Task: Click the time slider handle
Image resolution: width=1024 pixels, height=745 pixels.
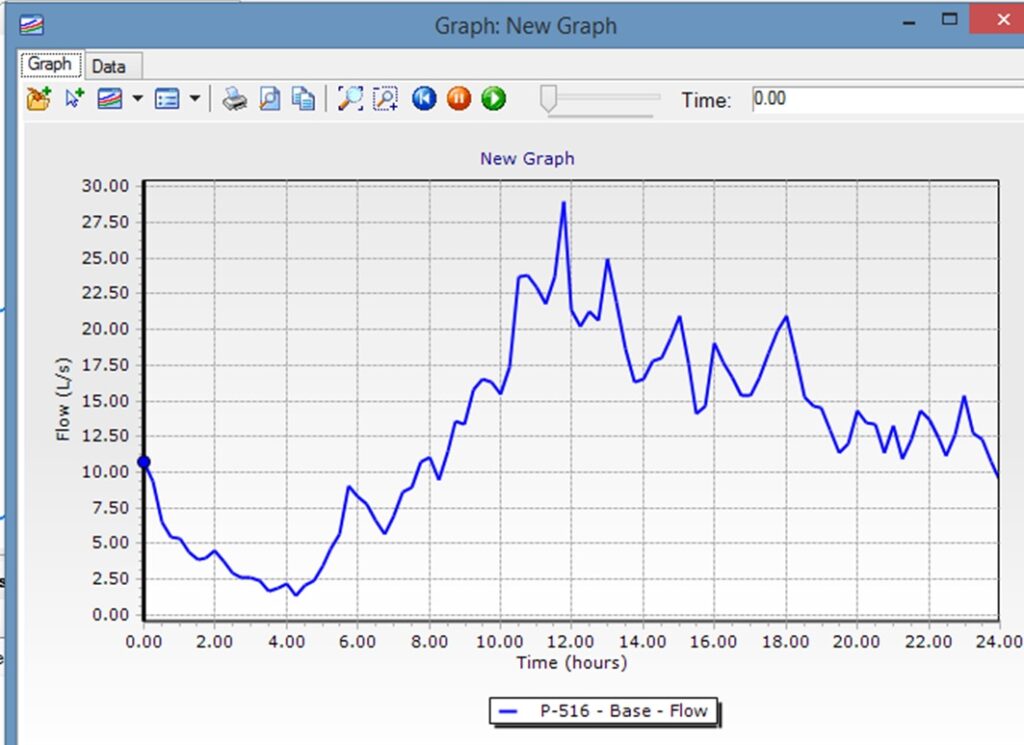Action: (548, 98)
